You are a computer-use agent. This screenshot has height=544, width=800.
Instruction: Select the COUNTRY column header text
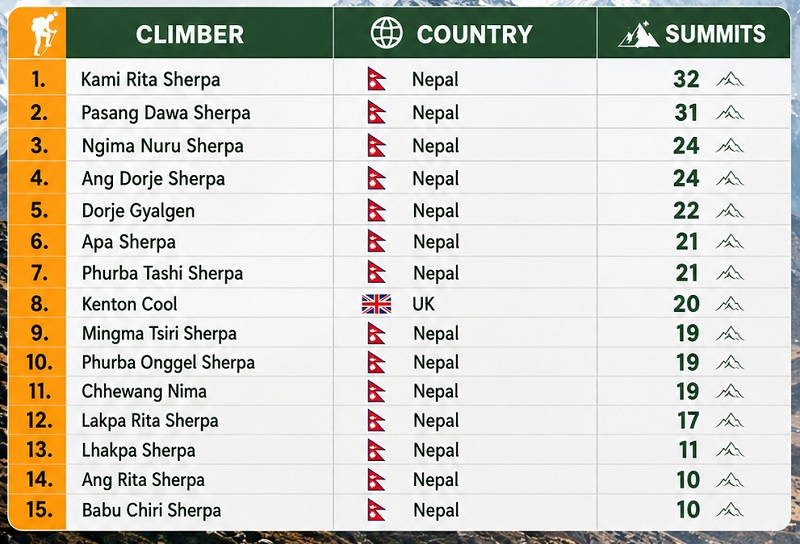474,35
